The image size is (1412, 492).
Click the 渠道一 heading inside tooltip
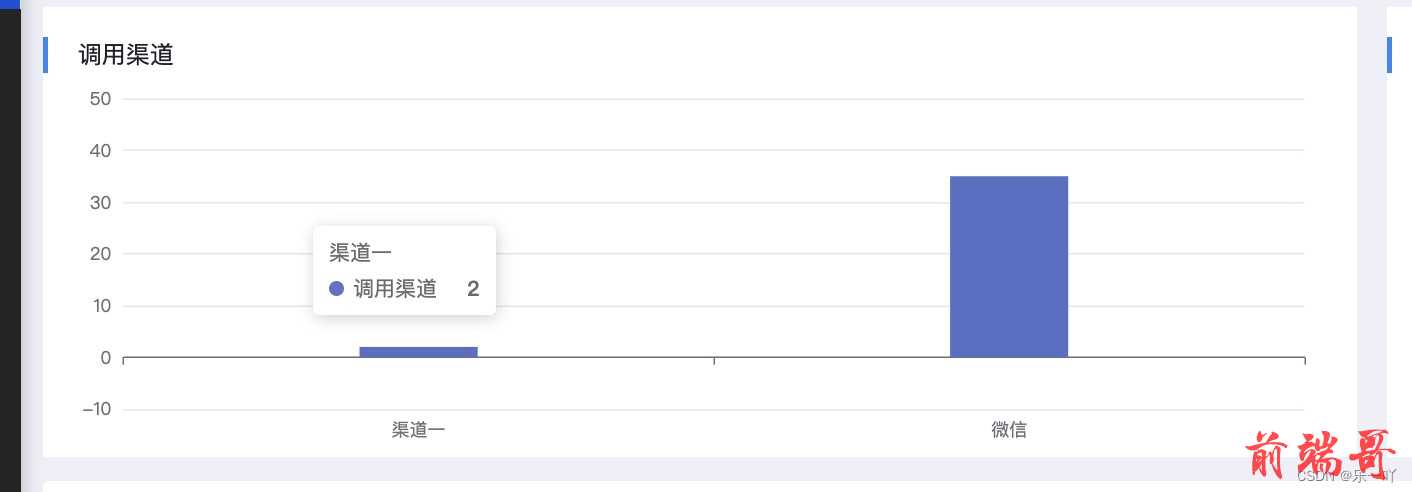coord(354,253)
